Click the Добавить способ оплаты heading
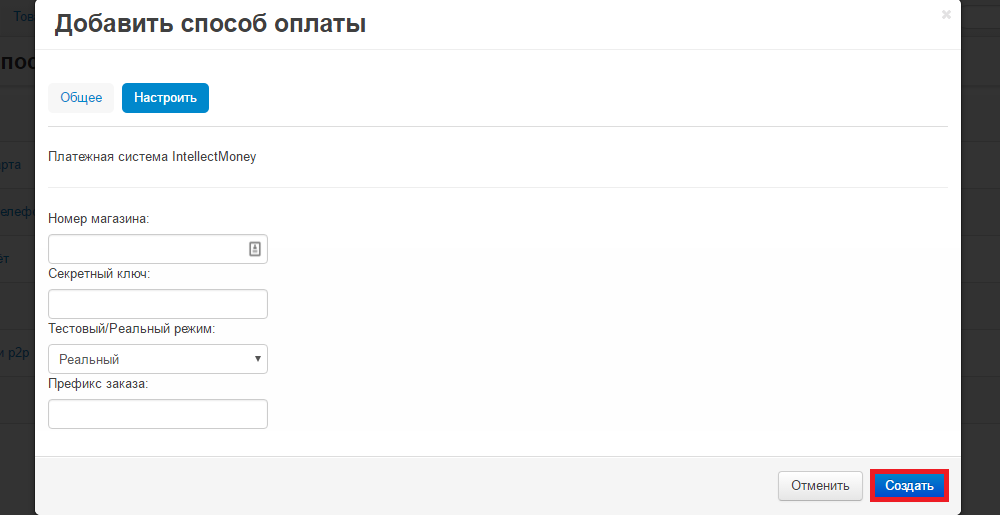1000x515 pixels. (x=210, y=24)
